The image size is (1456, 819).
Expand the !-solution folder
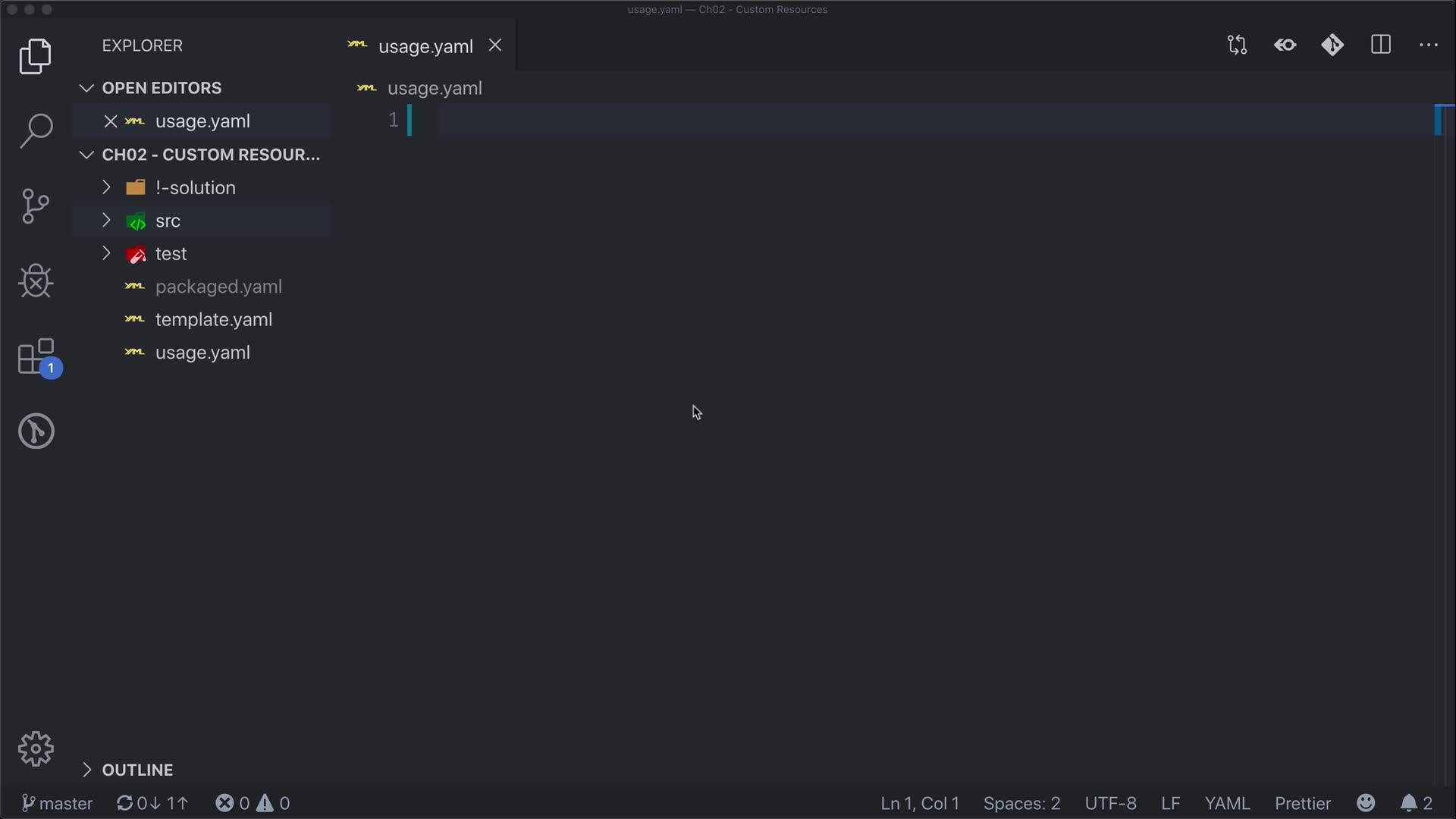pyautogui.click(x=195, y=187)
